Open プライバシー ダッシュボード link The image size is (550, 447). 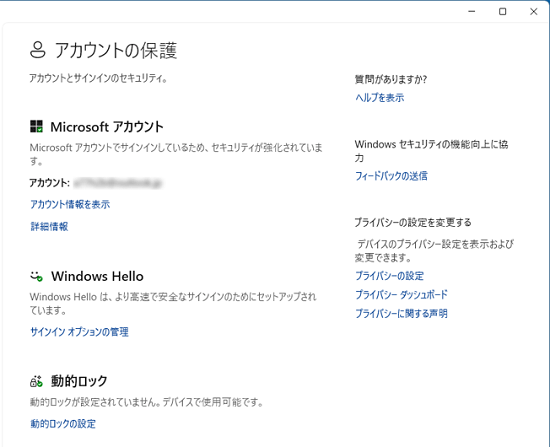click(x=401, y=294)
